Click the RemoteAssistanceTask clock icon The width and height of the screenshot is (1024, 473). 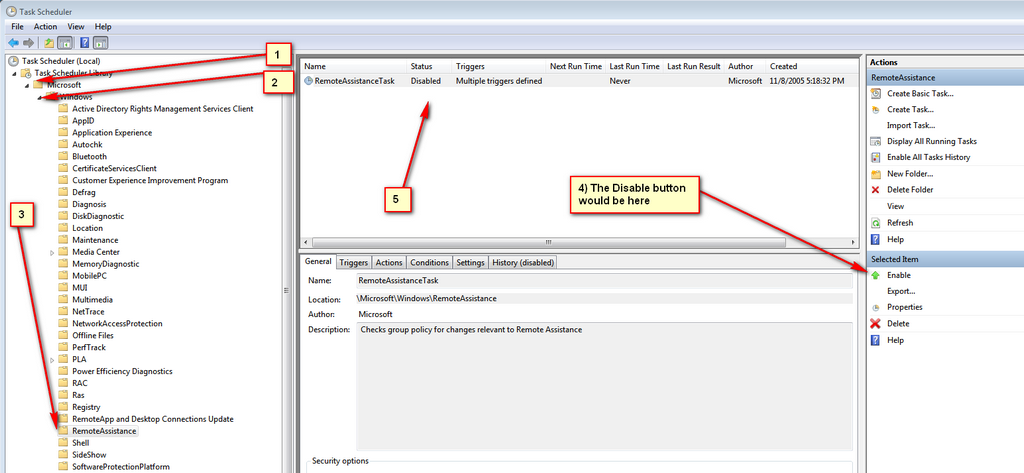(x=309, y=81)
